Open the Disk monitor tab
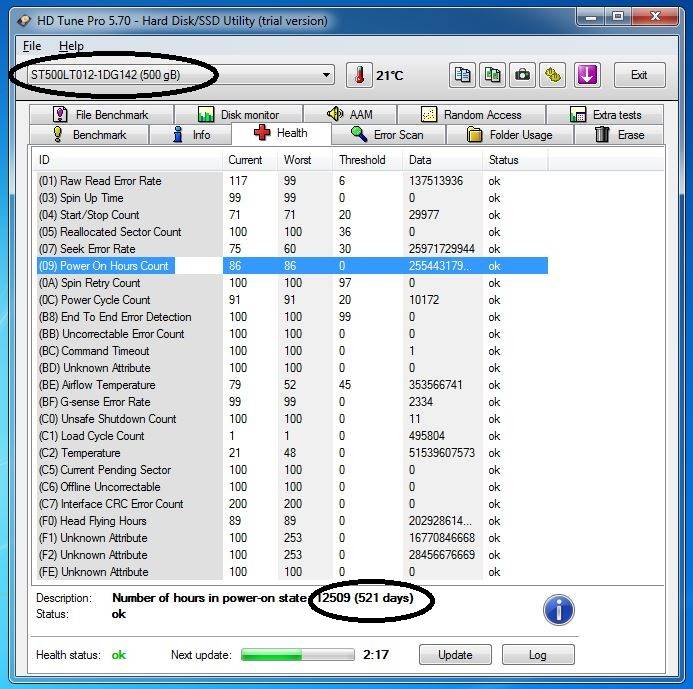Screen dimensions: 693x689 (x=239, y=114)
